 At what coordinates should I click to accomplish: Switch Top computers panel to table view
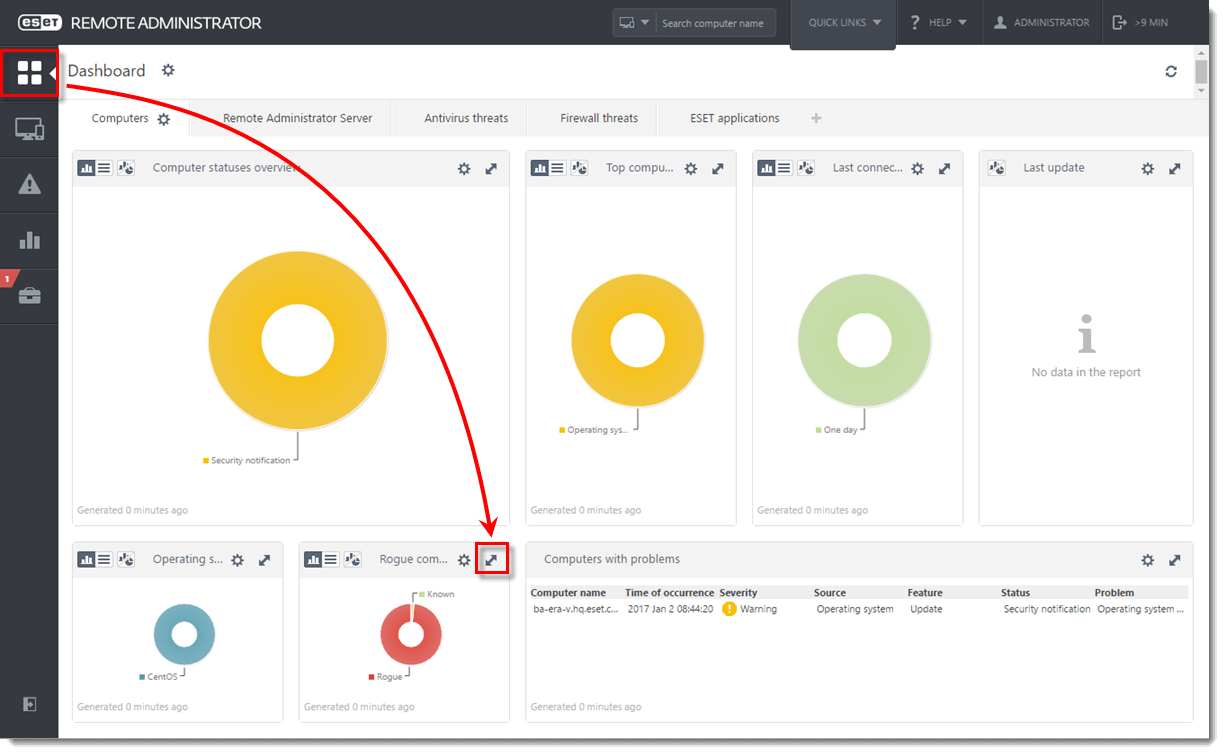(557, 168)
